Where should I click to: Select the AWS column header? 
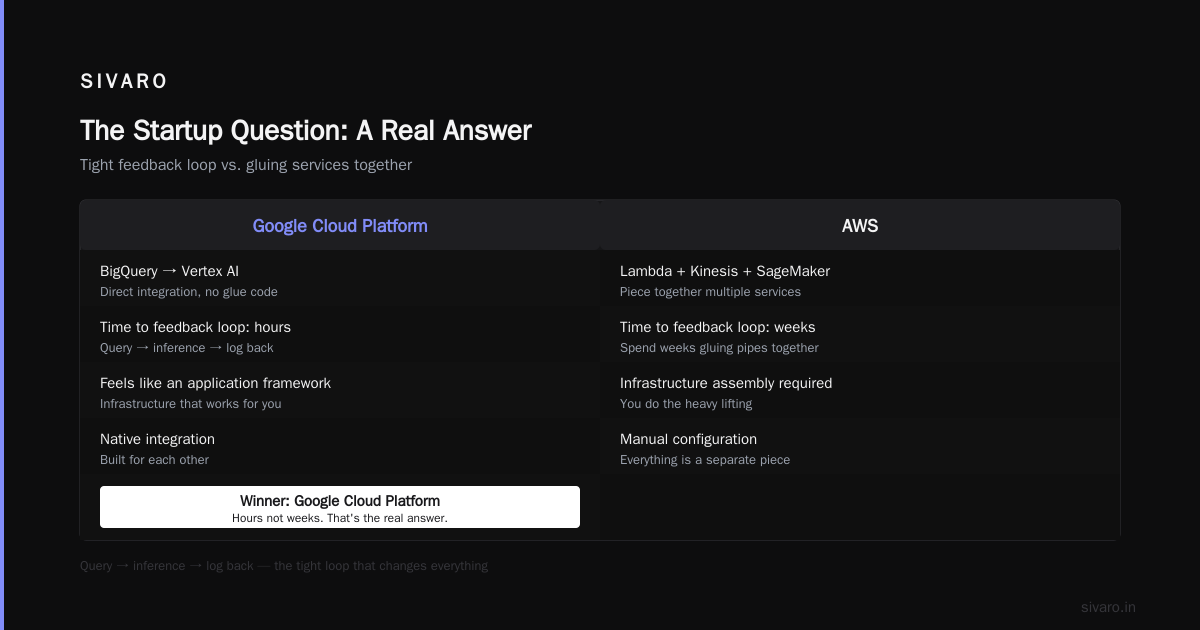point(860,226)
